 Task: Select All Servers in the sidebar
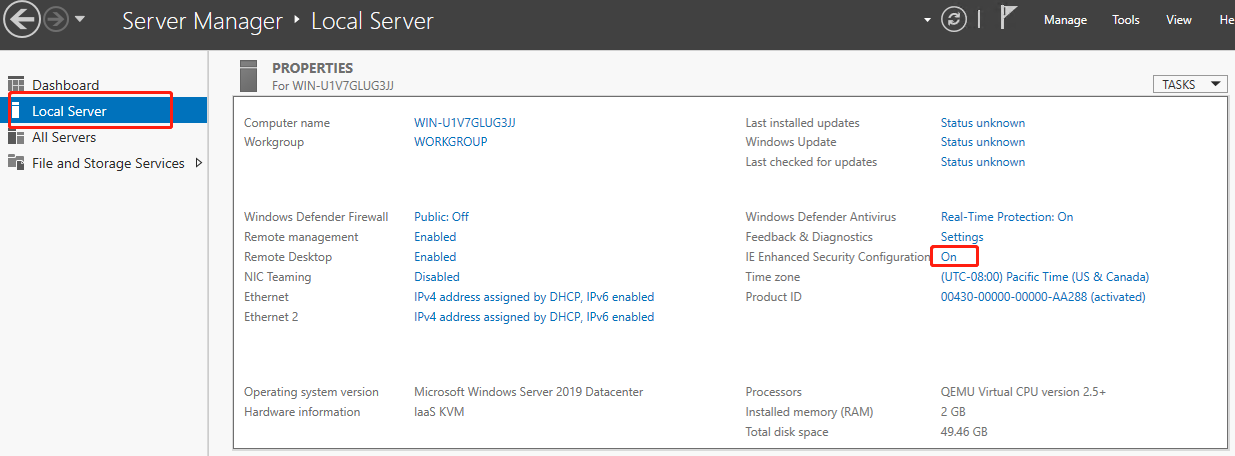(x=64, y=137)
